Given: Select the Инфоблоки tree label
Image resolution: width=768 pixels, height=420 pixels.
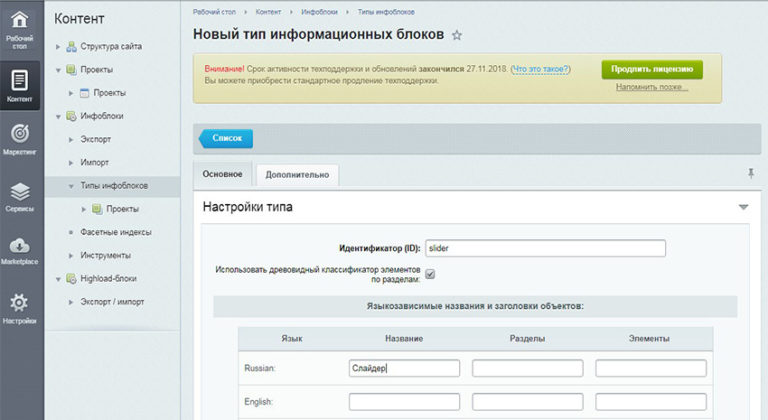Looking at the screenshot, I should [102, 116].
